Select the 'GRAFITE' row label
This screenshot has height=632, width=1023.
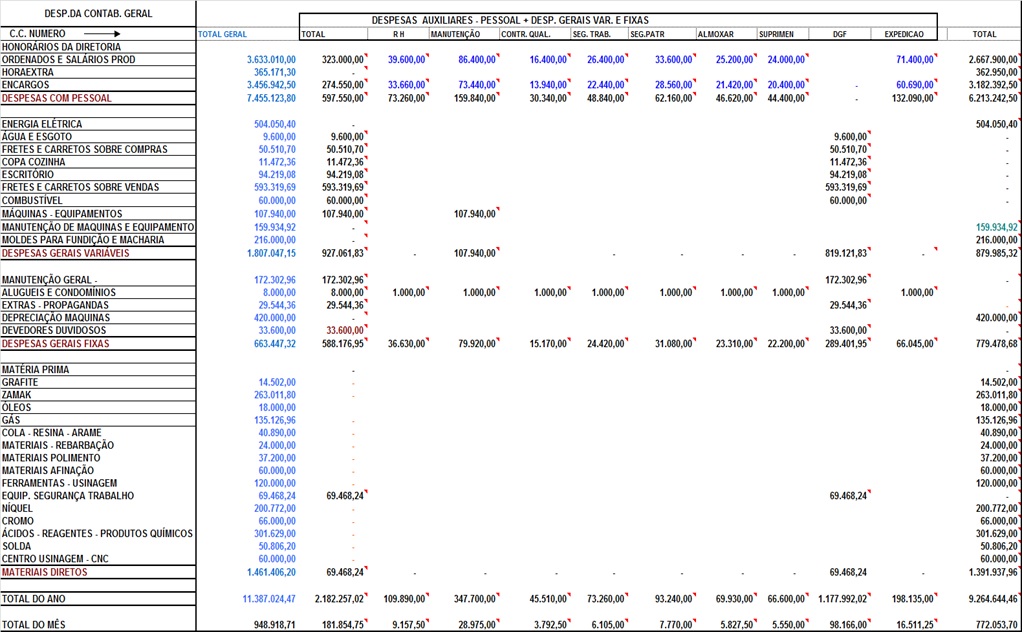[x=20, y=382]
